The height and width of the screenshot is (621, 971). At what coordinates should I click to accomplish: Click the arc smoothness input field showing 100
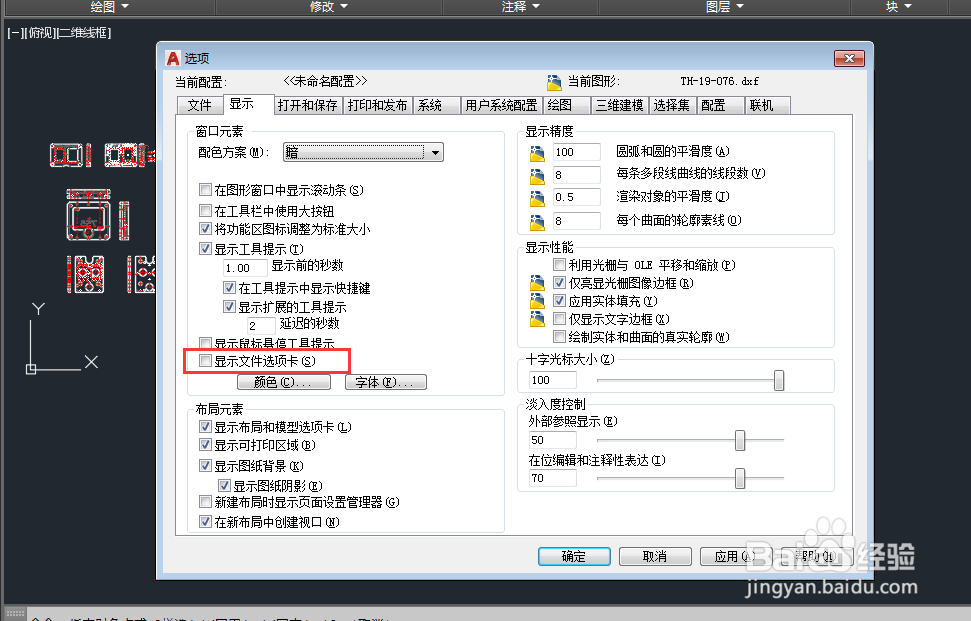click(x=577, y=152)
